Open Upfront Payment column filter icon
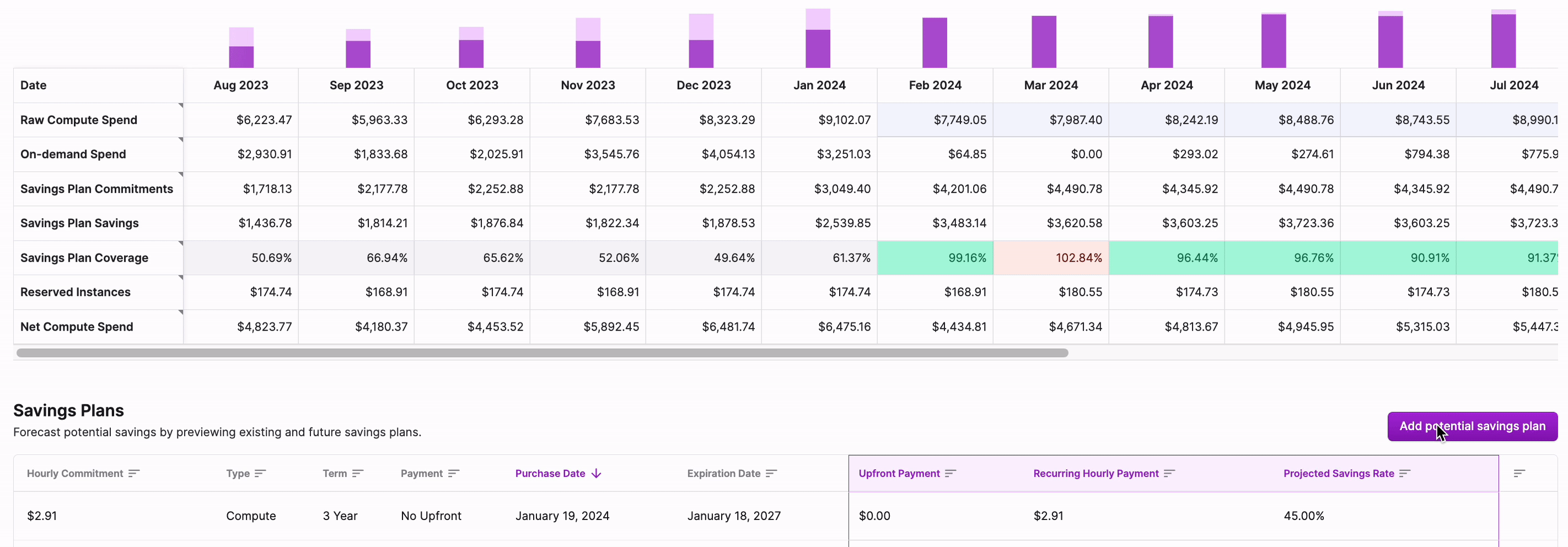 (x=950, y=473)
